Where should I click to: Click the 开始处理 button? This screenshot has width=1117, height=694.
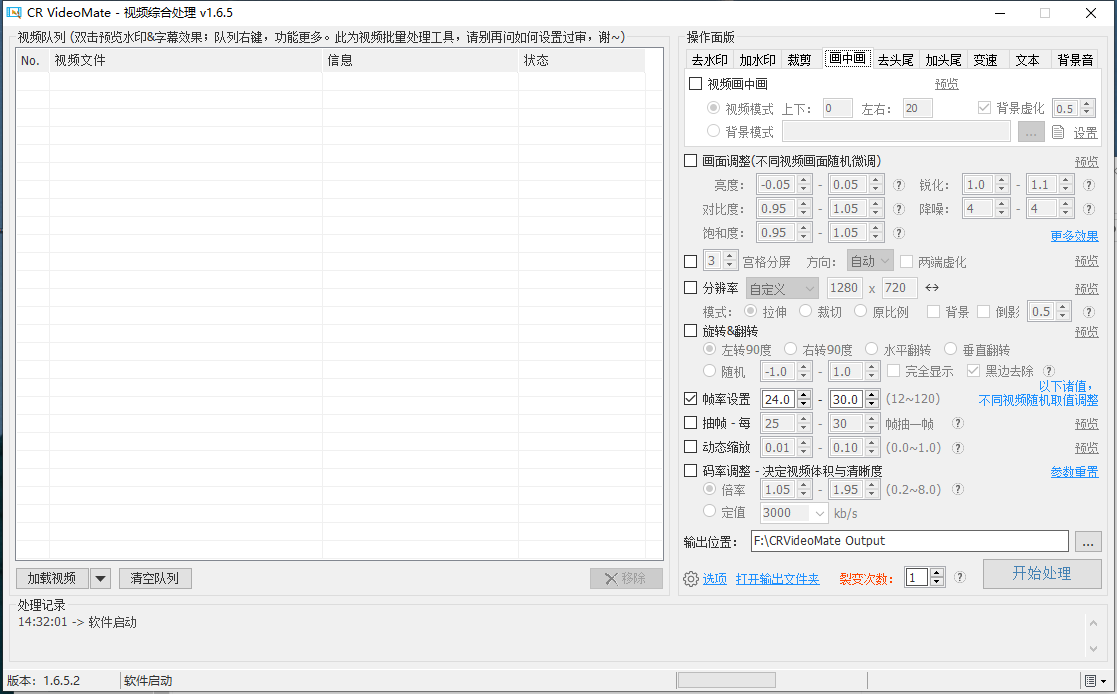click(x=1041, y=574)
